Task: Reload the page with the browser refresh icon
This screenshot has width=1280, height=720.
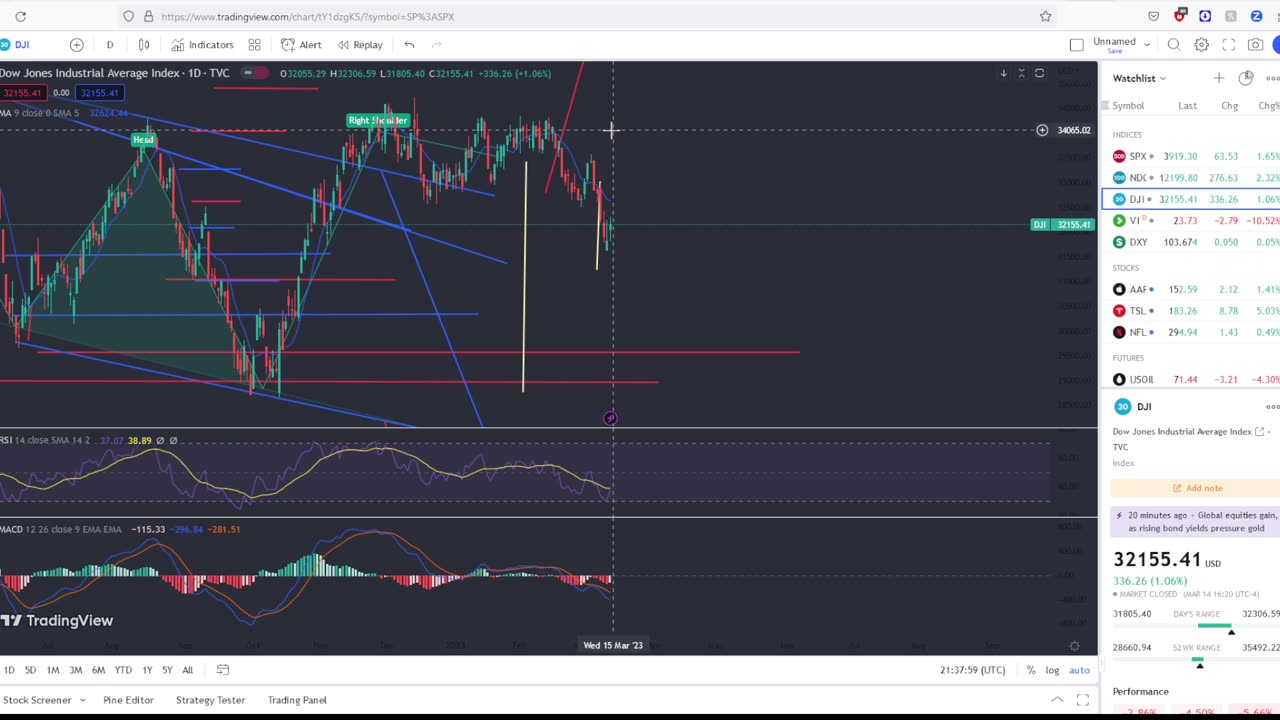Action: 20,16
